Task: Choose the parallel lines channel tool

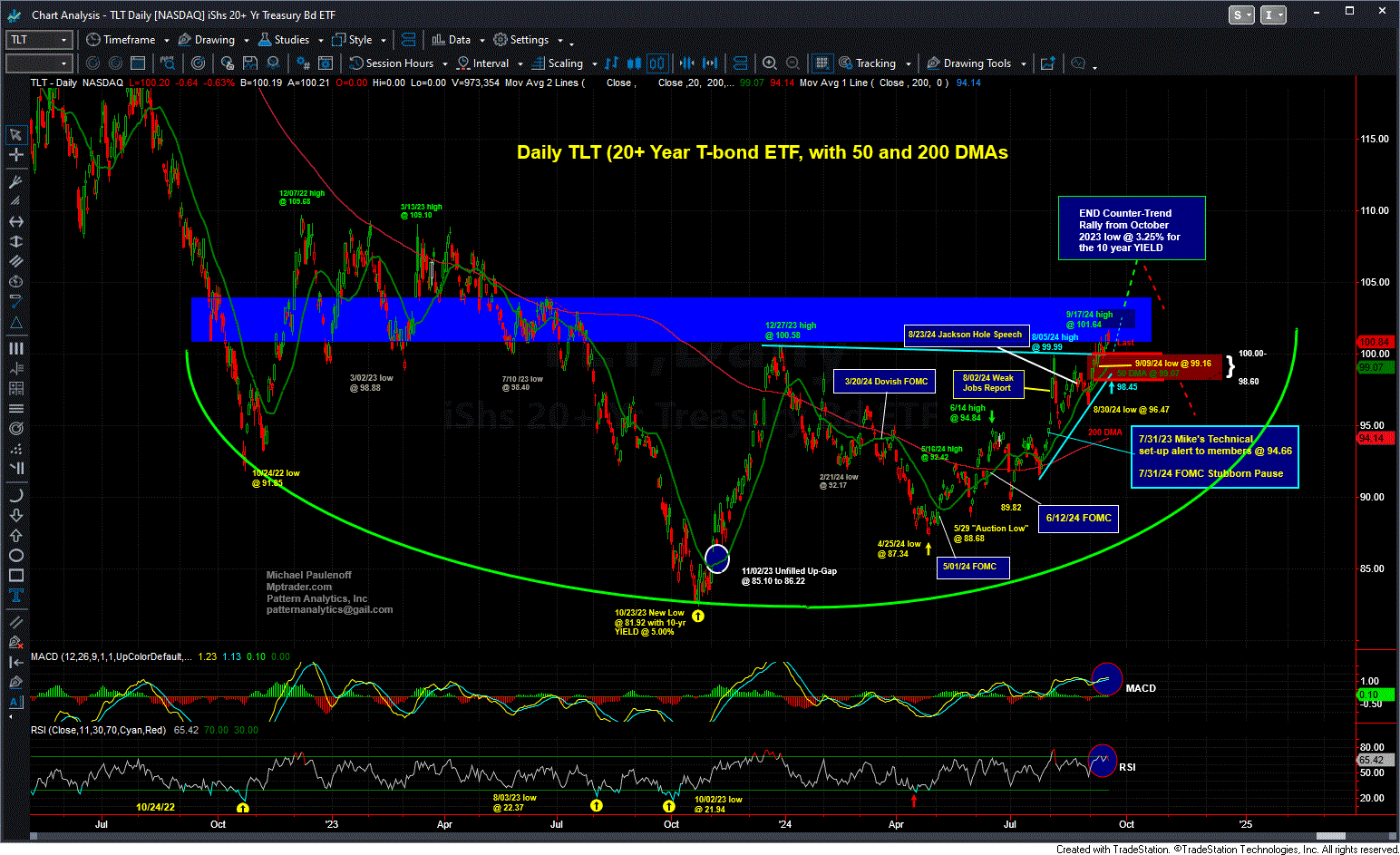Action: tap(15, 262)
